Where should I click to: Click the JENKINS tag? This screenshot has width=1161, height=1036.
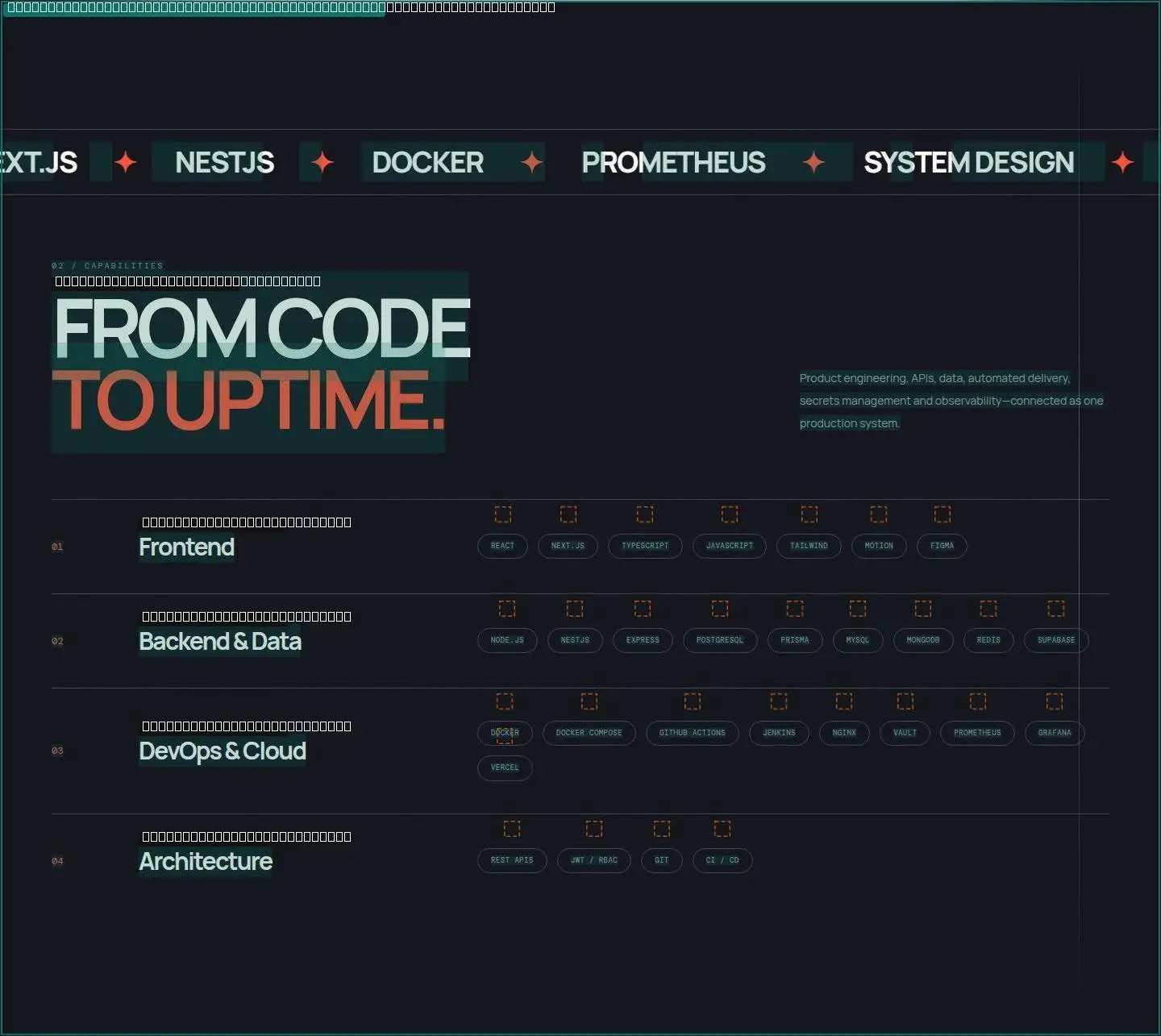(779, 733)
